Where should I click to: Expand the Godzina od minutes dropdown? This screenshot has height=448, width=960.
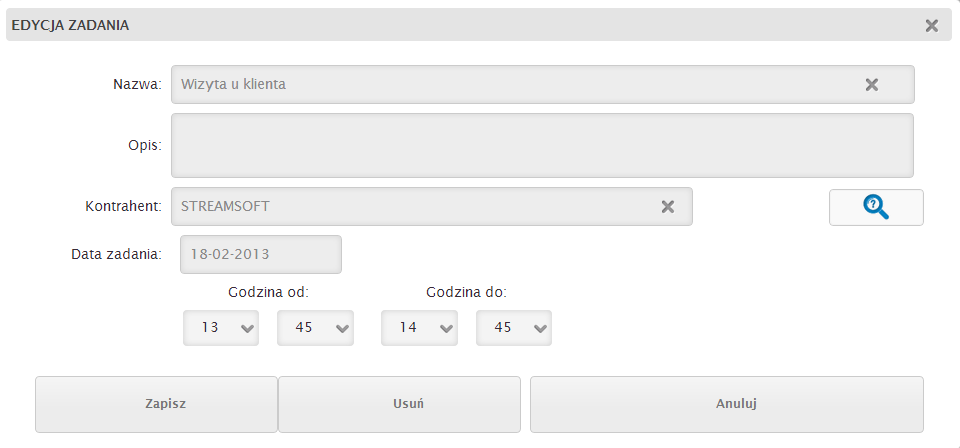click(315, 328)
